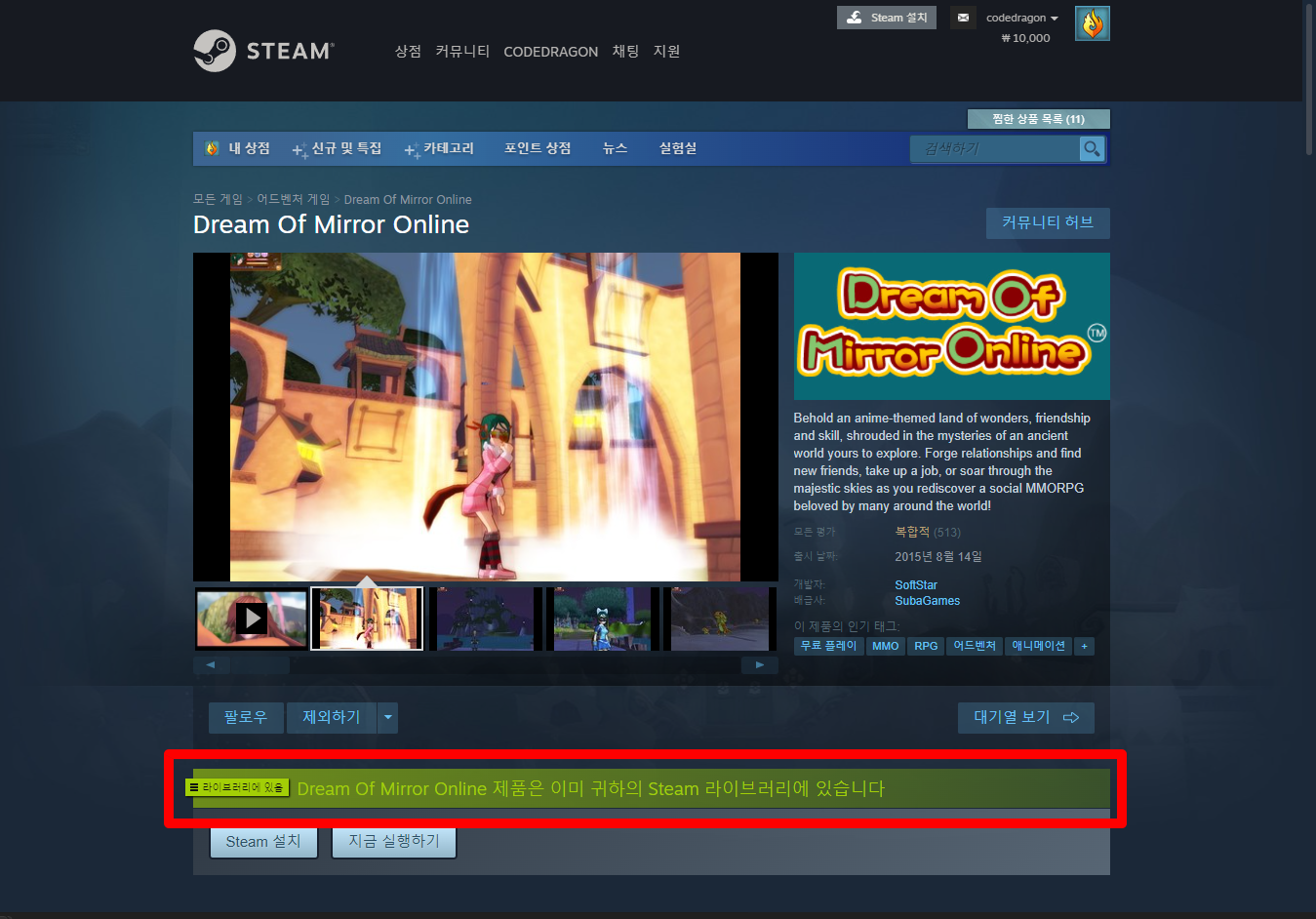Click the 복합적 (513) review summary
The image size is (1316, 919).
(928, 532)
